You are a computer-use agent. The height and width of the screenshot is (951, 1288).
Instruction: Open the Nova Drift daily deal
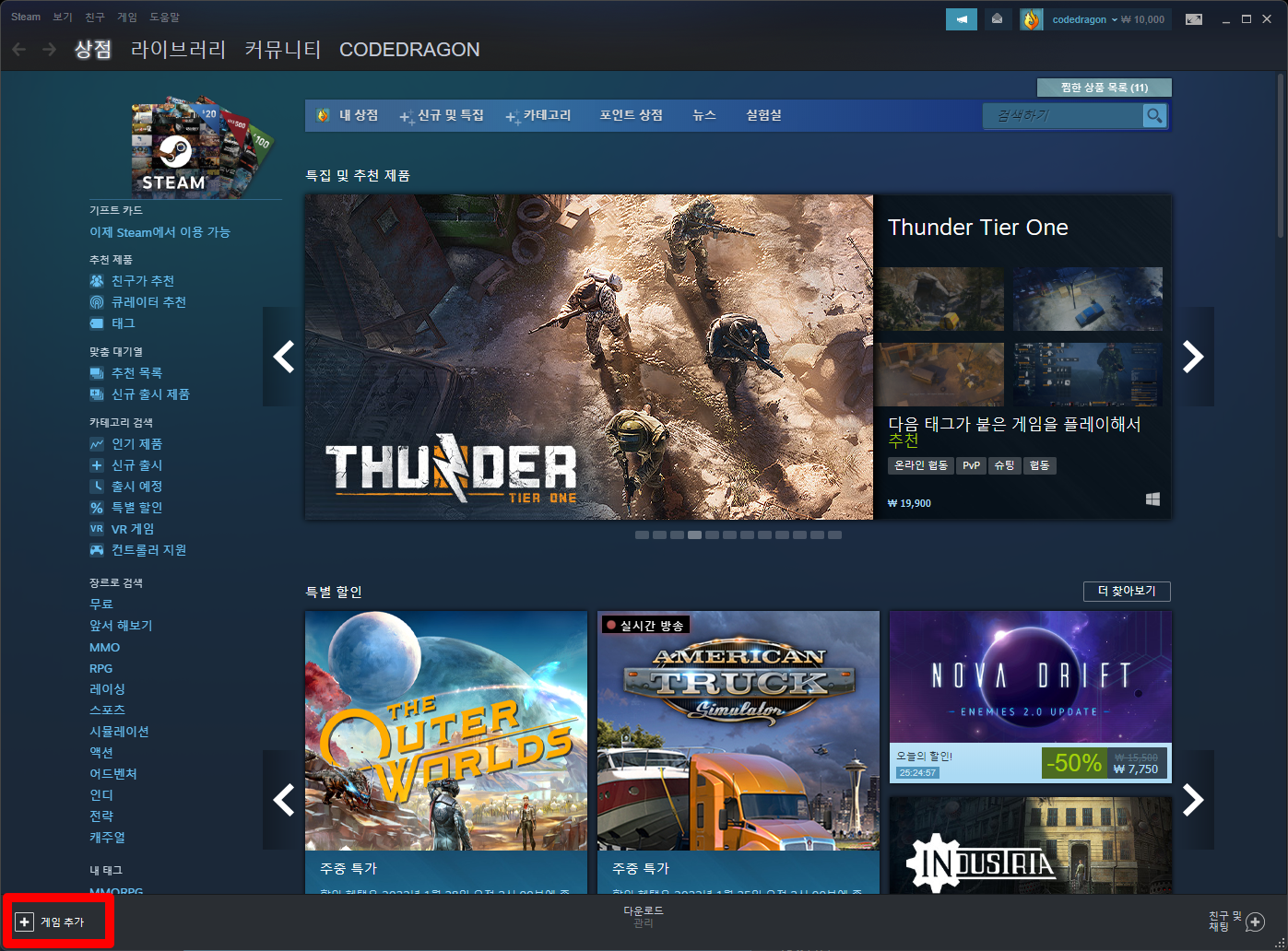click(1031, 697)
